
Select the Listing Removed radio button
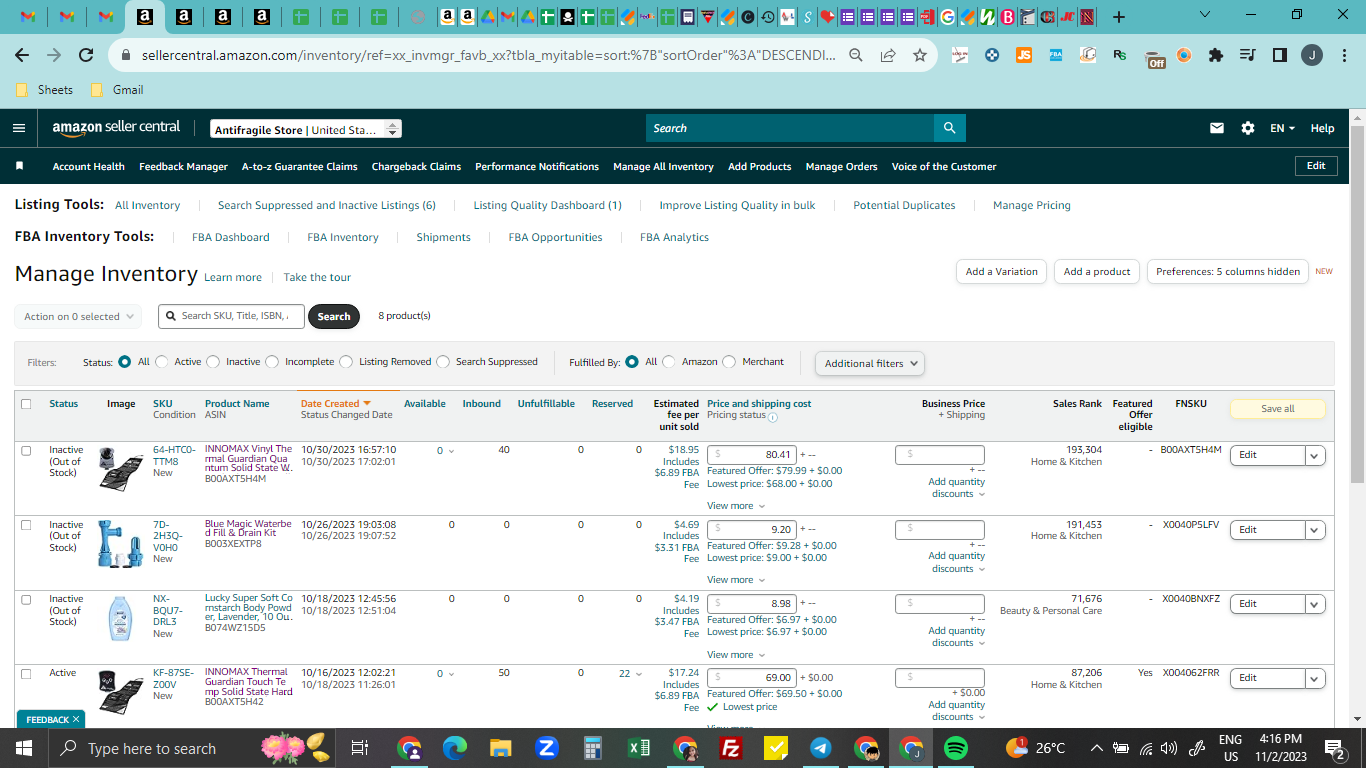(346, 362)
